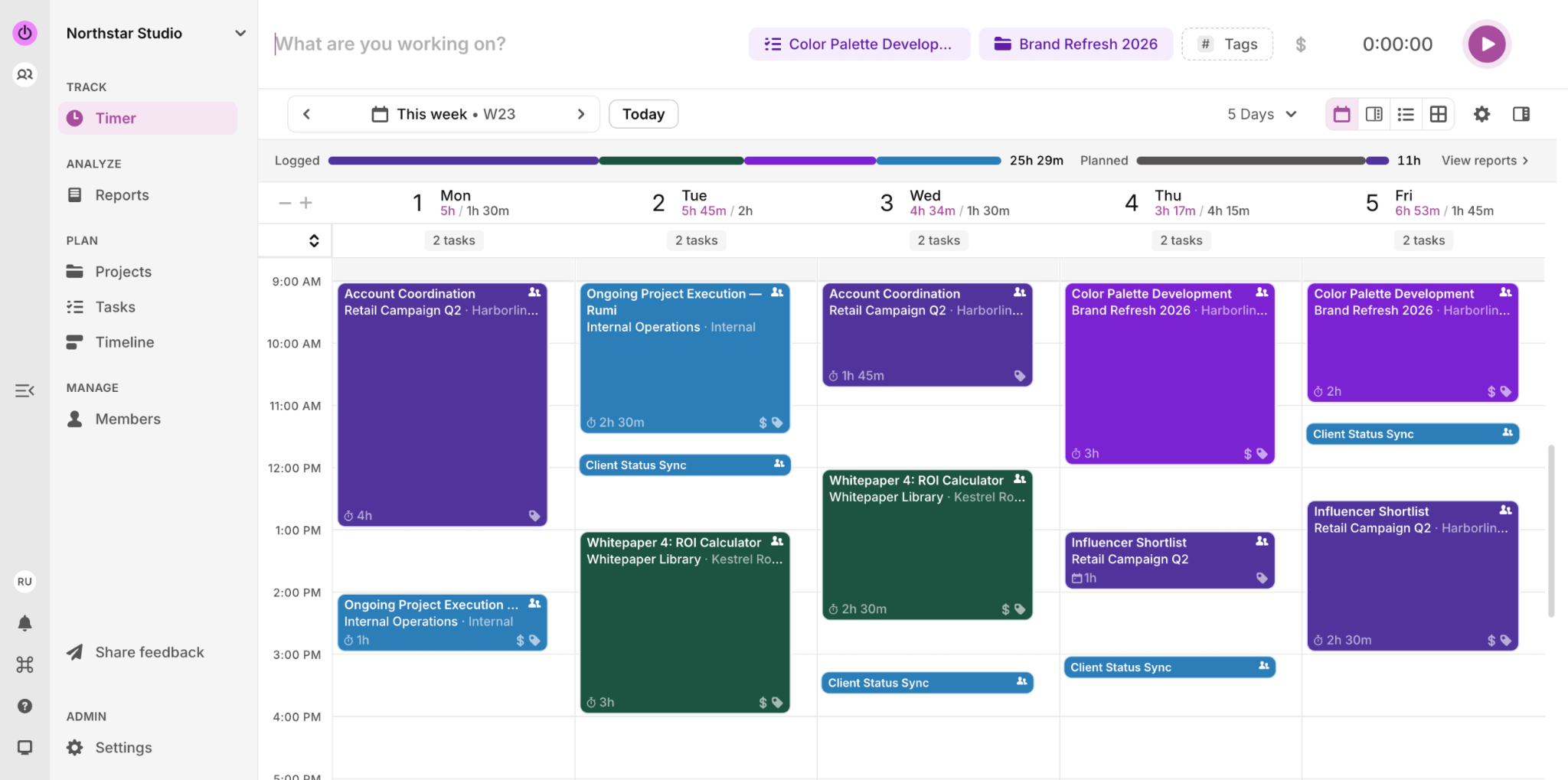Viewport: 1568px width, 780px height.
Task: Go to next week arrow
Action: coord(581,114)
